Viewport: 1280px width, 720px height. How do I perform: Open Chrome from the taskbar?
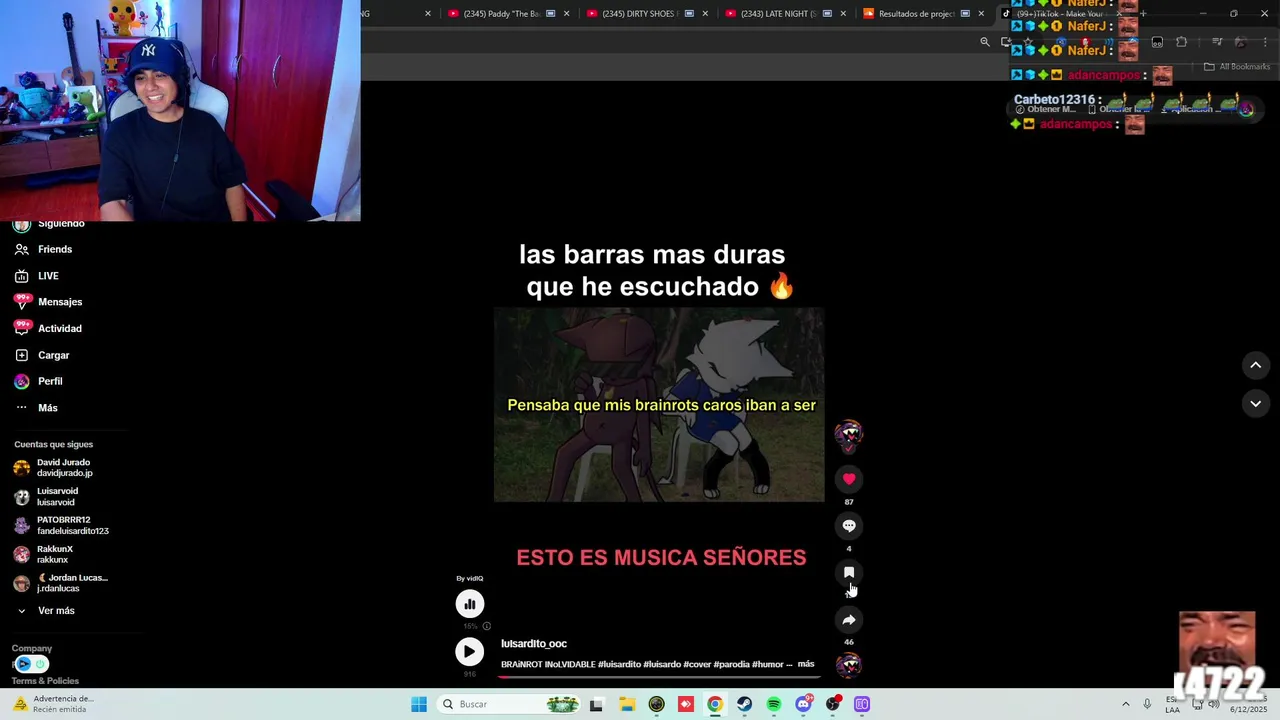(x=715, y=705)
